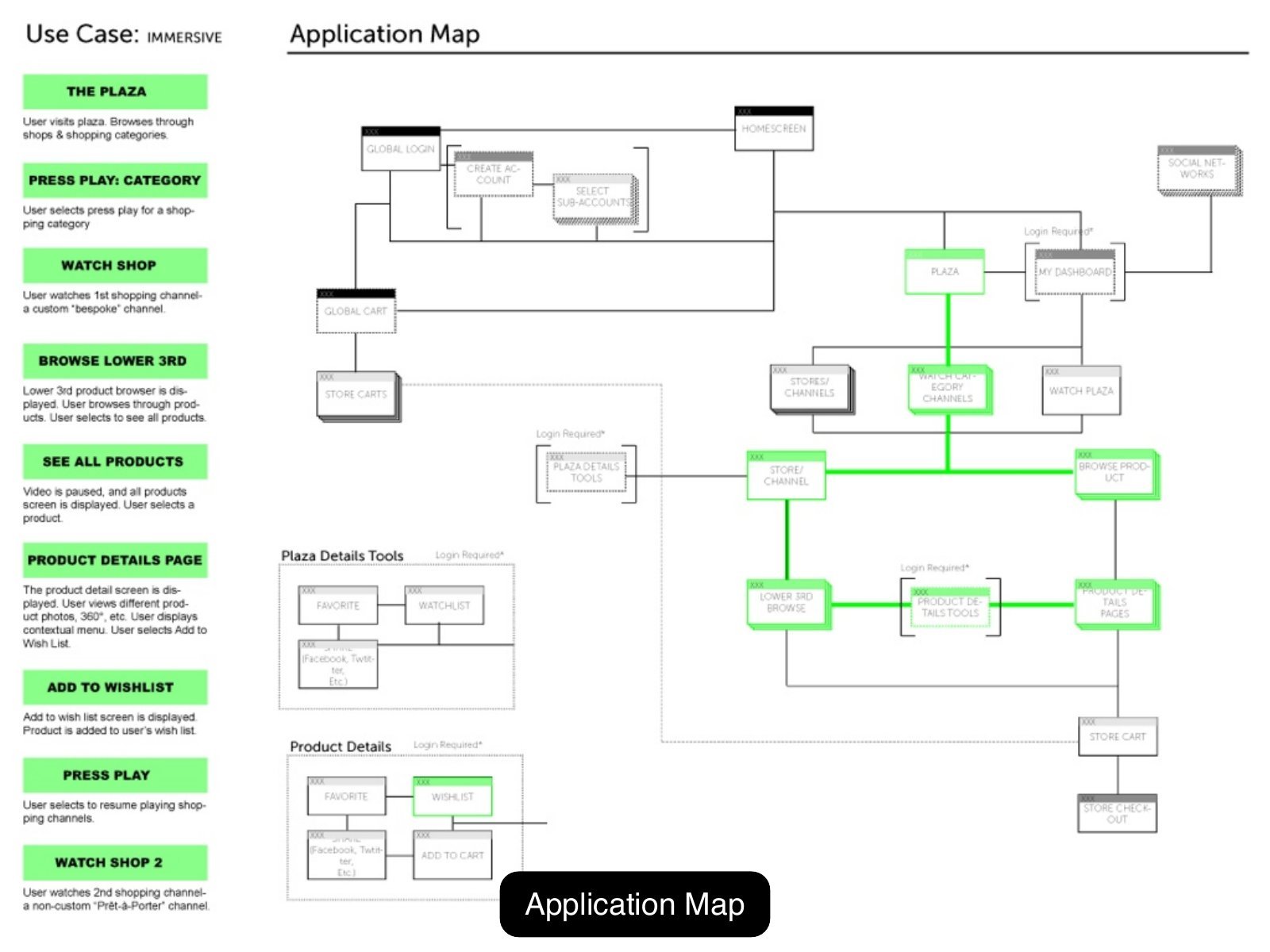
Task: Select the GLOBAL CART node
Action: pyautogui.click(x=356, y=311)
